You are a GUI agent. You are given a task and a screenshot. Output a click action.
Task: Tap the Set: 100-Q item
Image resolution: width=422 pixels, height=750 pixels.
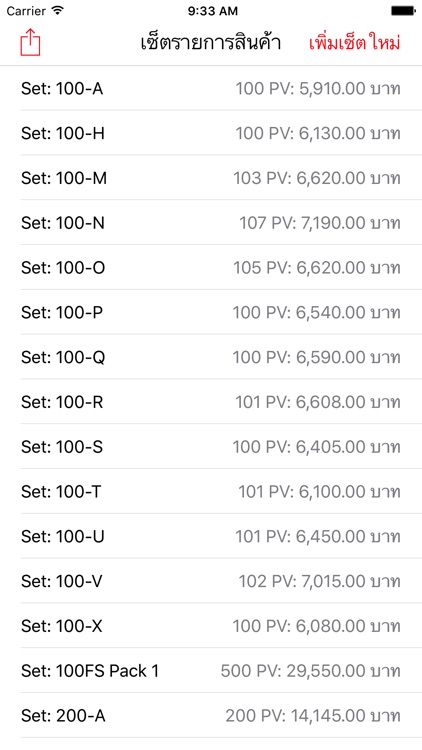point(211,357)
